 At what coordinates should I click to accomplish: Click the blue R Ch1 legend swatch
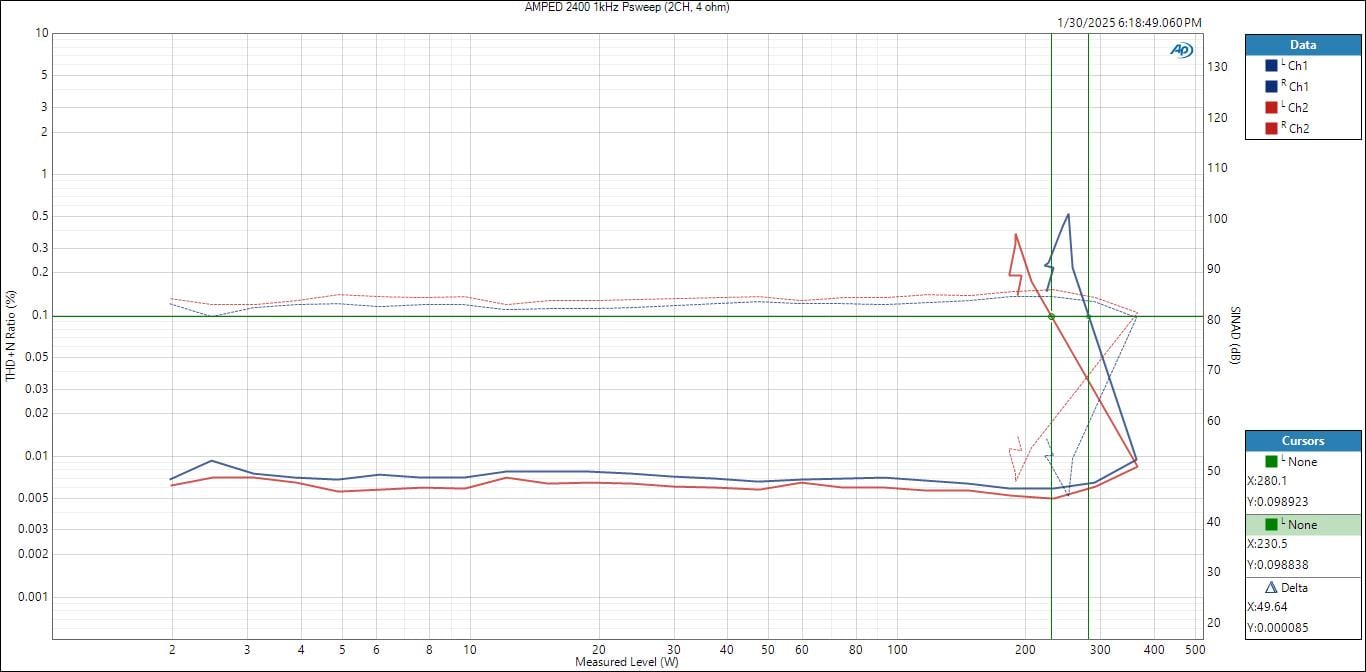1271,86
